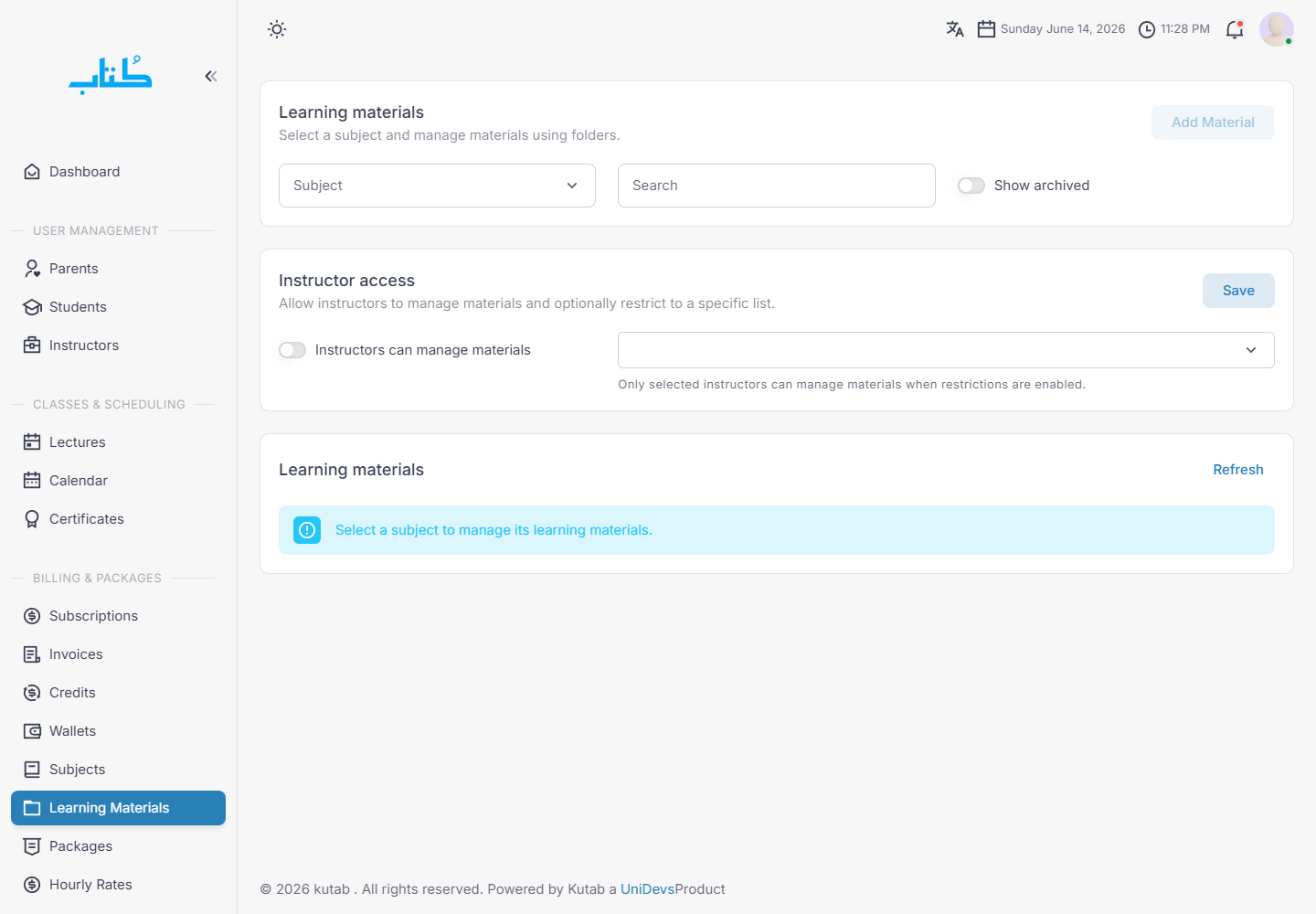
Task: Click the Kutab logo
Action: click(x=111, y=75)
